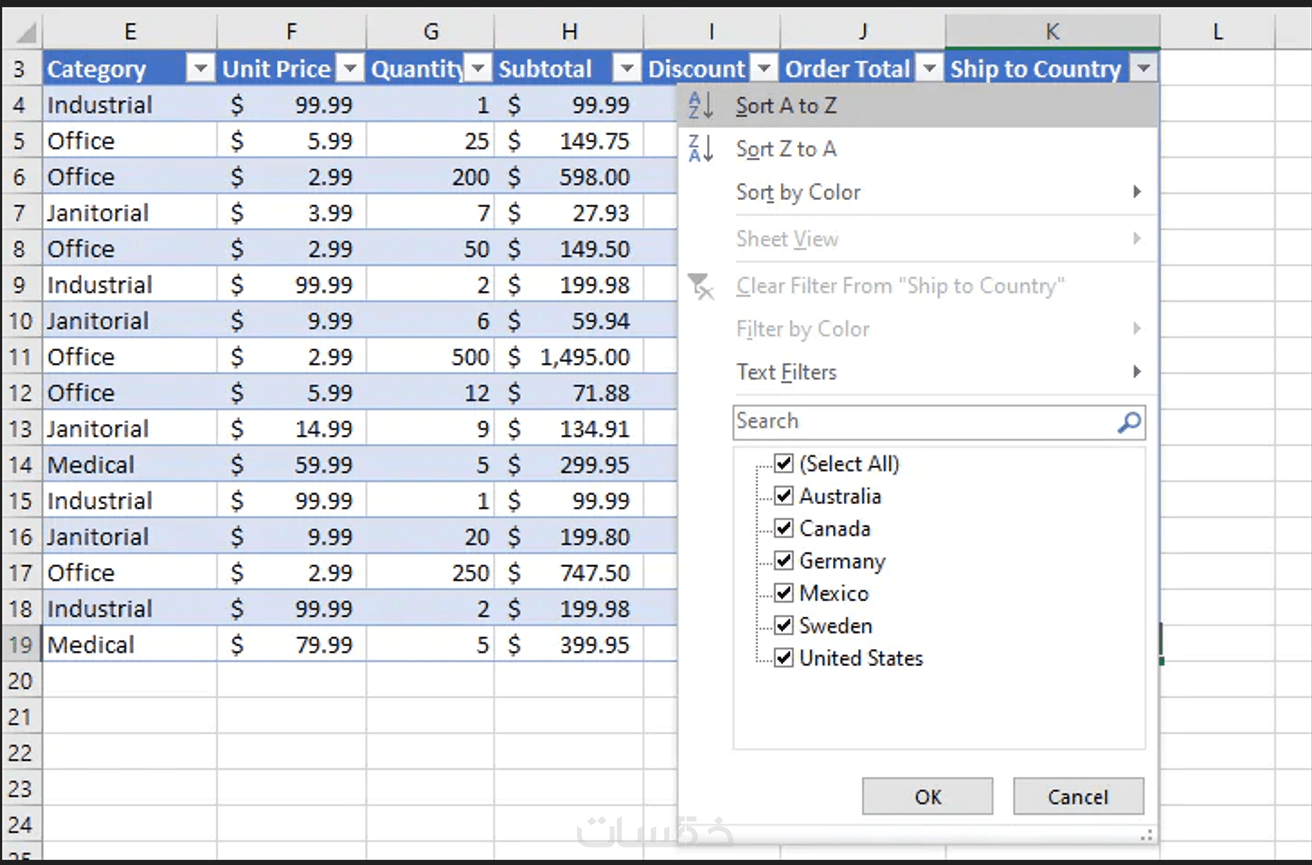
Task: Select the column L header
Action: 1218,32
